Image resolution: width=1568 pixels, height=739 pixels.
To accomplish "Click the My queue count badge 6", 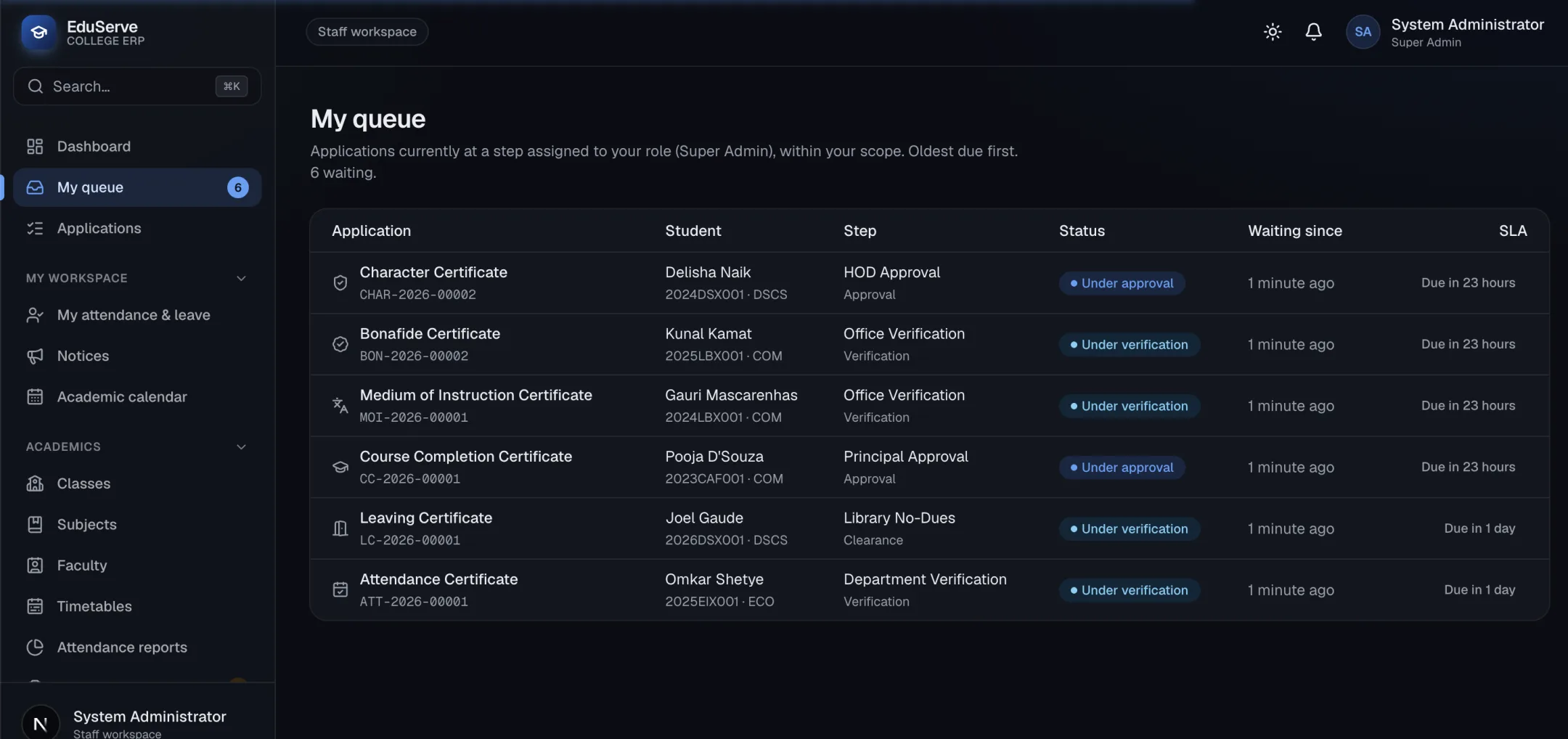I will point(237,187).
